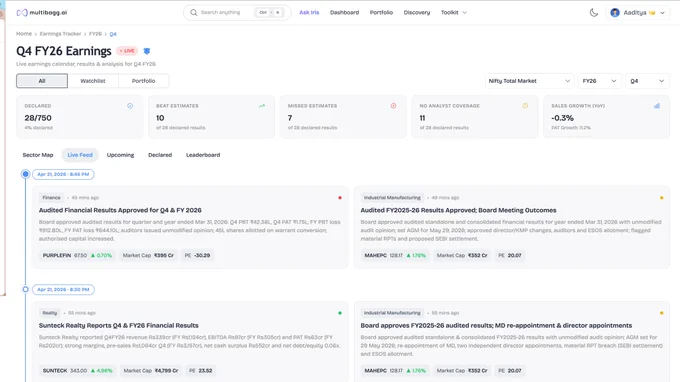The width and height of the screenshot is (680, 382).
Task: Click the Realty sector tag
Action: click(x=49, y=313)
